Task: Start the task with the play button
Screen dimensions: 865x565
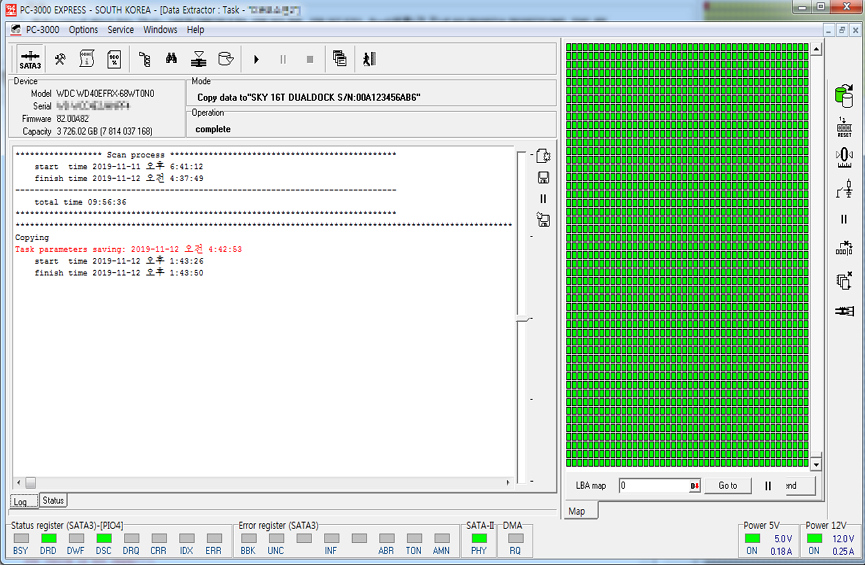Action: pos(256,59)
